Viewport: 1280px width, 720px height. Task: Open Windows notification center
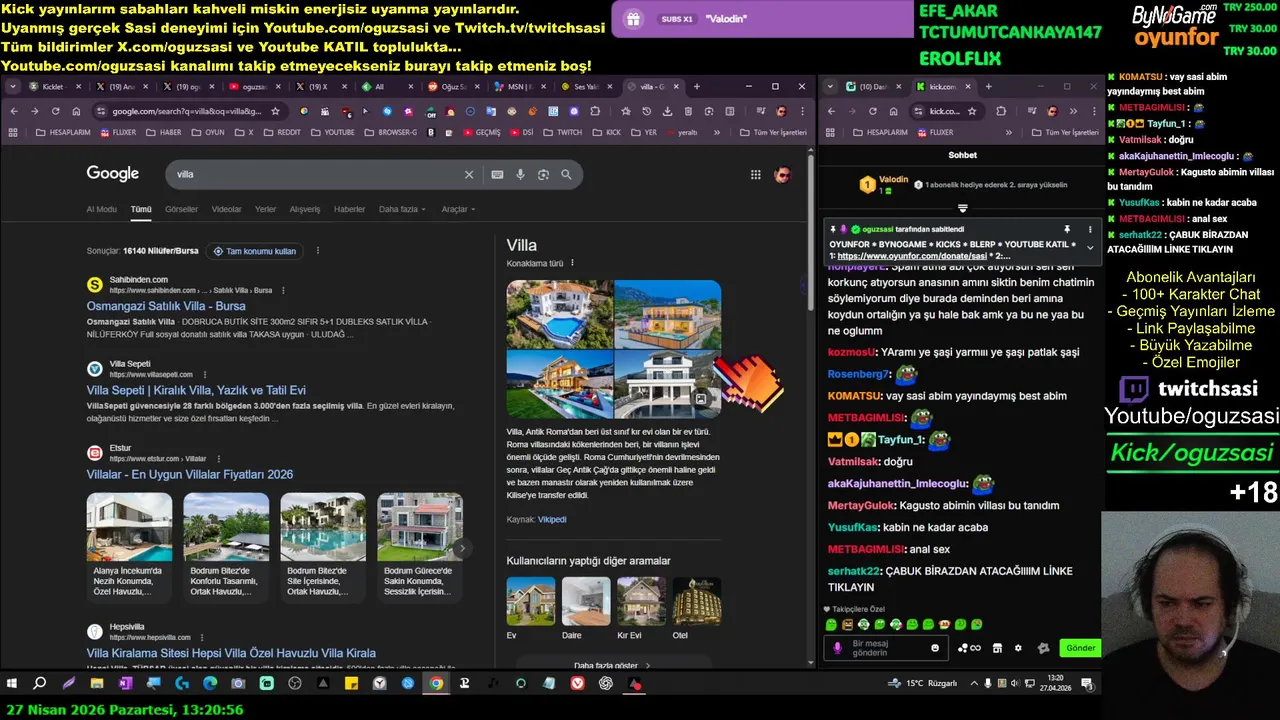pos(1086,684)
